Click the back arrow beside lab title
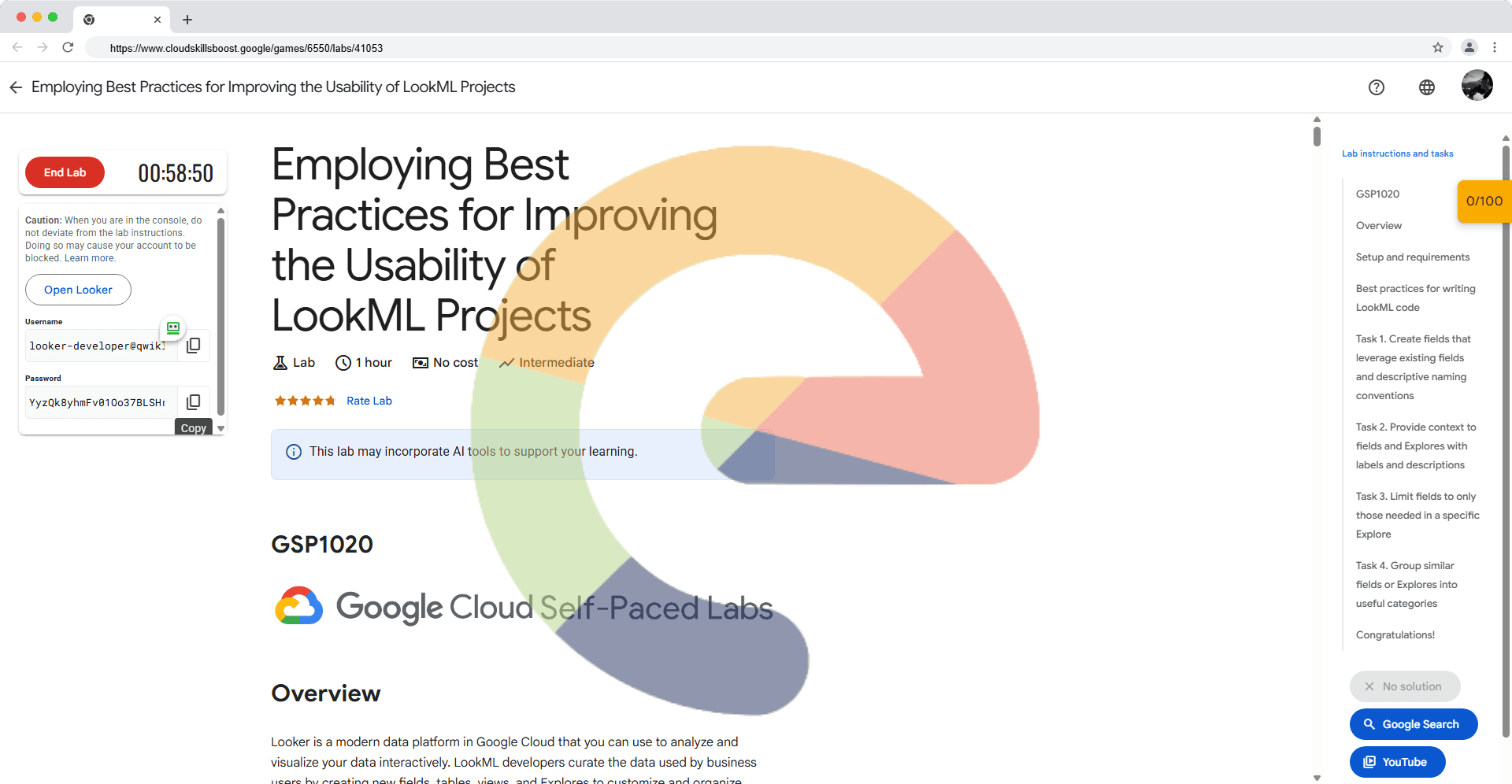This screenshot has height=784, width=1512. 16,87
